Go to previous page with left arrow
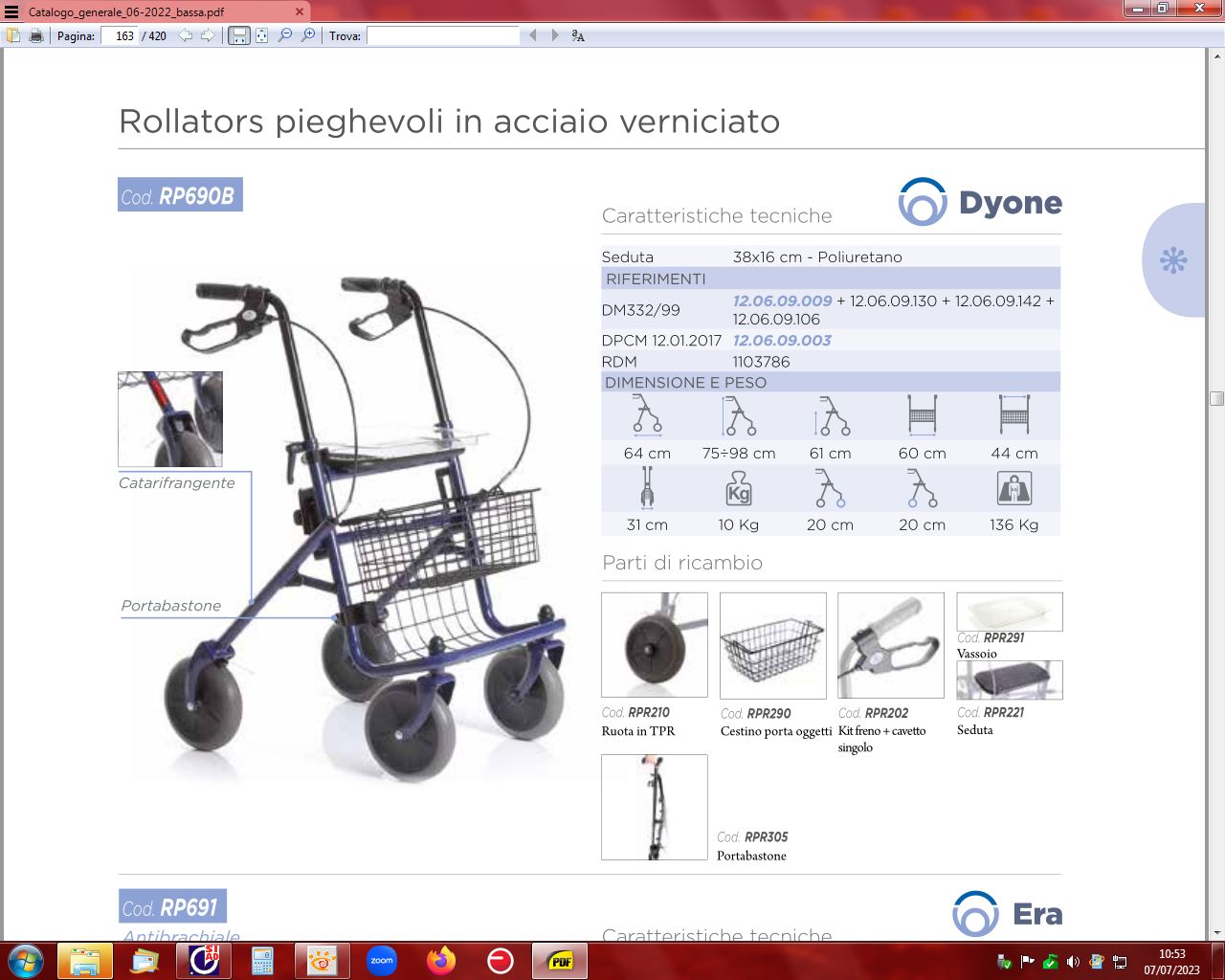 pos(186,35)
